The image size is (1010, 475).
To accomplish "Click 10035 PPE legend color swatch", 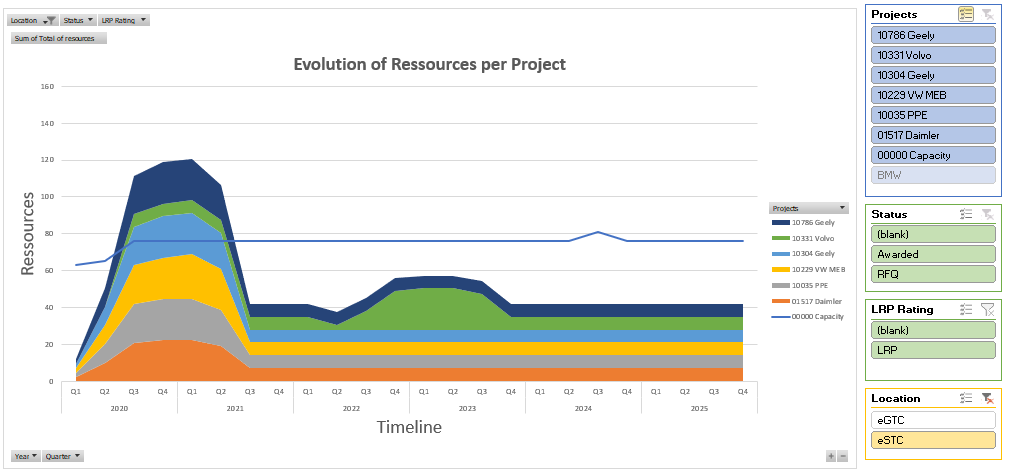I will click(x=781, y=285).
